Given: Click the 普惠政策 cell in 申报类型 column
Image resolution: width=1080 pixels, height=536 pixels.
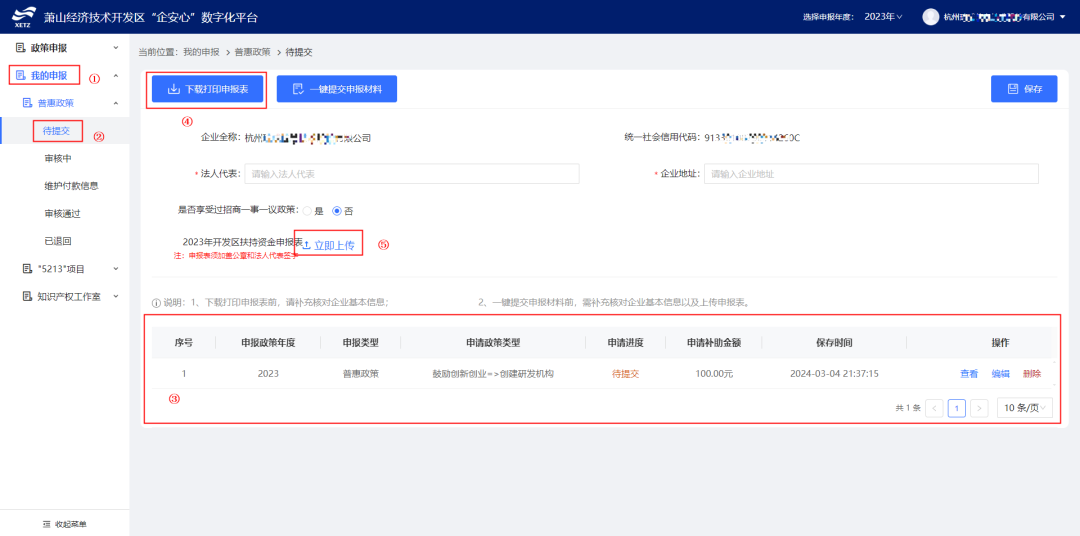Looking at the screenshot, I should point(361,374).
